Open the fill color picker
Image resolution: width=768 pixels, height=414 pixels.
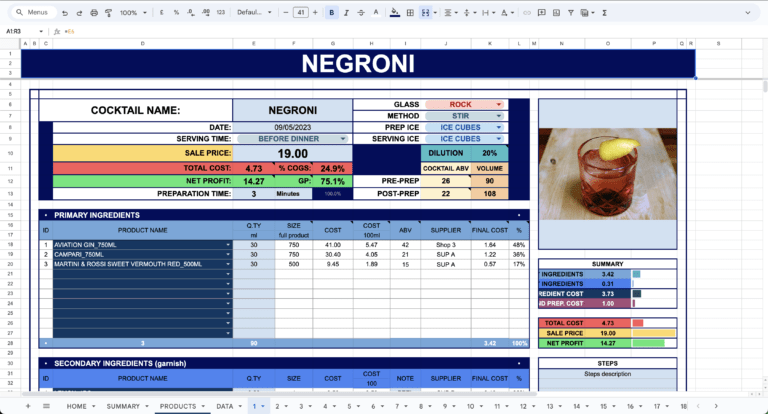395,13
